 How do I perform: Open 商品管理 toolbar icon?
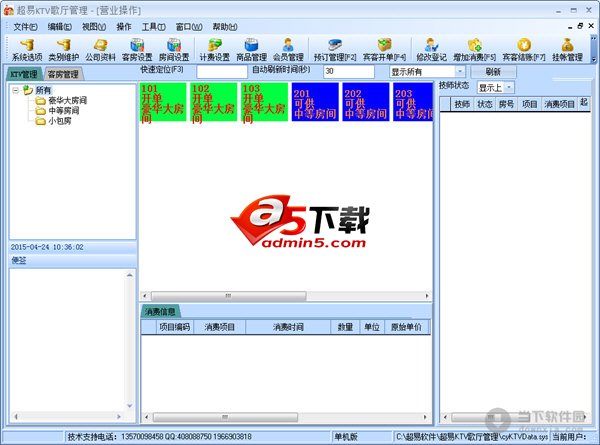pyautogui.click(x=251, y=50)
